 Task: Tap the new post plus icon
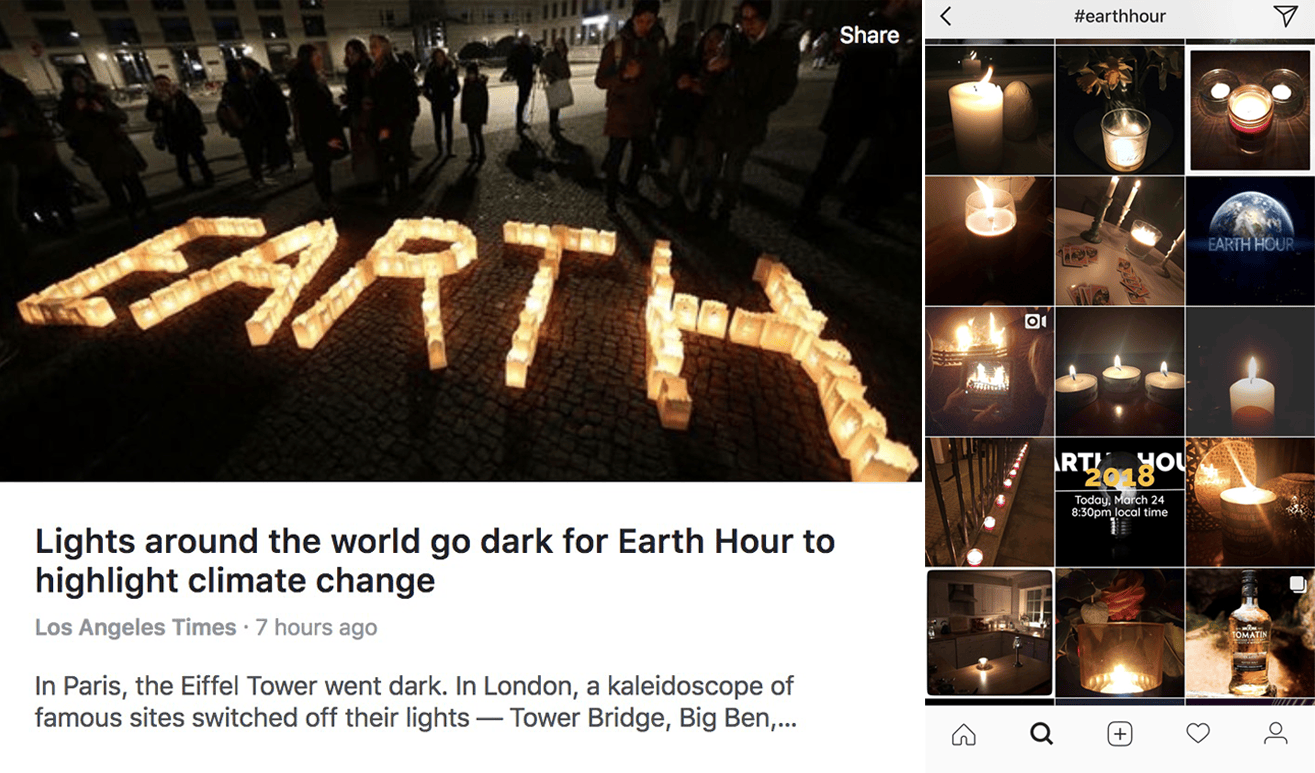[x=1120, y=735]
